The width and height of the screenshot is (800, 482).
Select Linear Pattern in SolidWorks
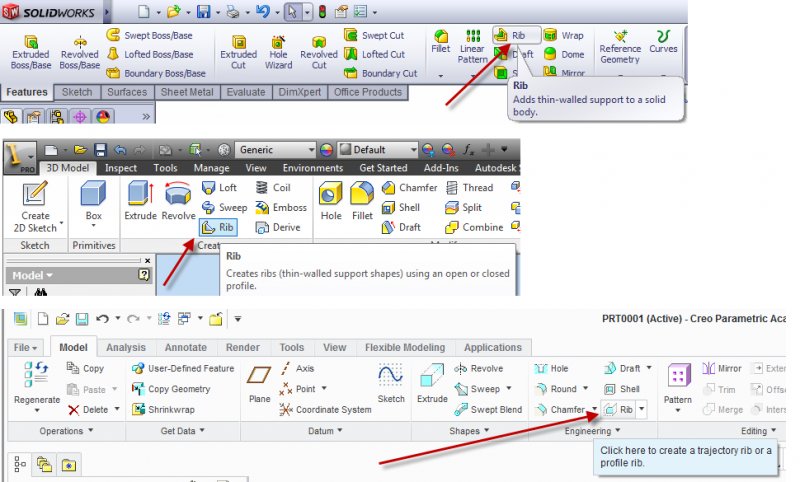(x=472, y=46)
